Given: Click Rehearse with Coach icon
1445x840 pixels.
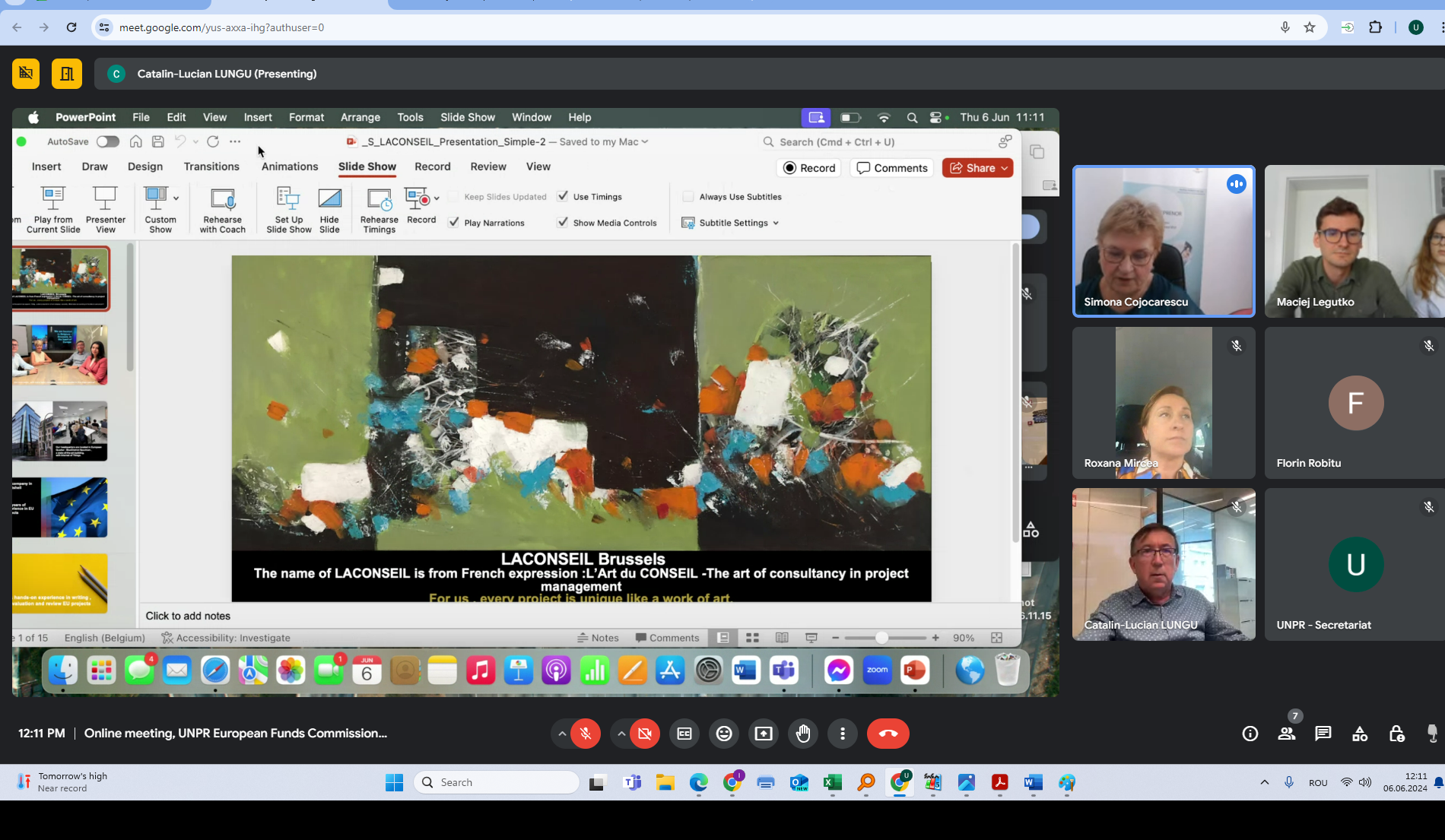Looking at the screenshot, I should click(x=223, y=209).
